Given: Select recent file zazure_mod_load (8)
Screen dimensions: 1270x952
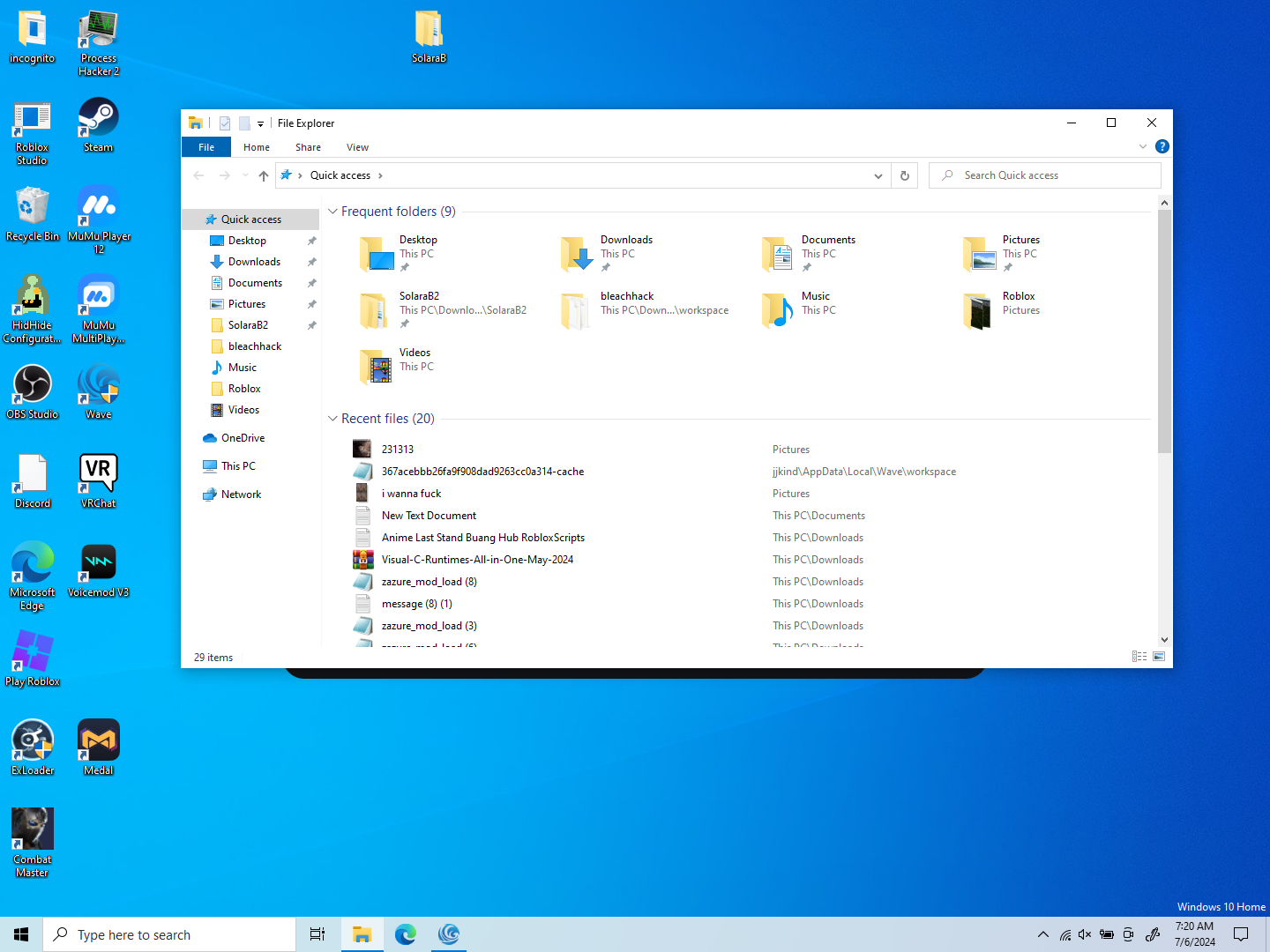Looking at the screenshot, I should pos(429,582).
